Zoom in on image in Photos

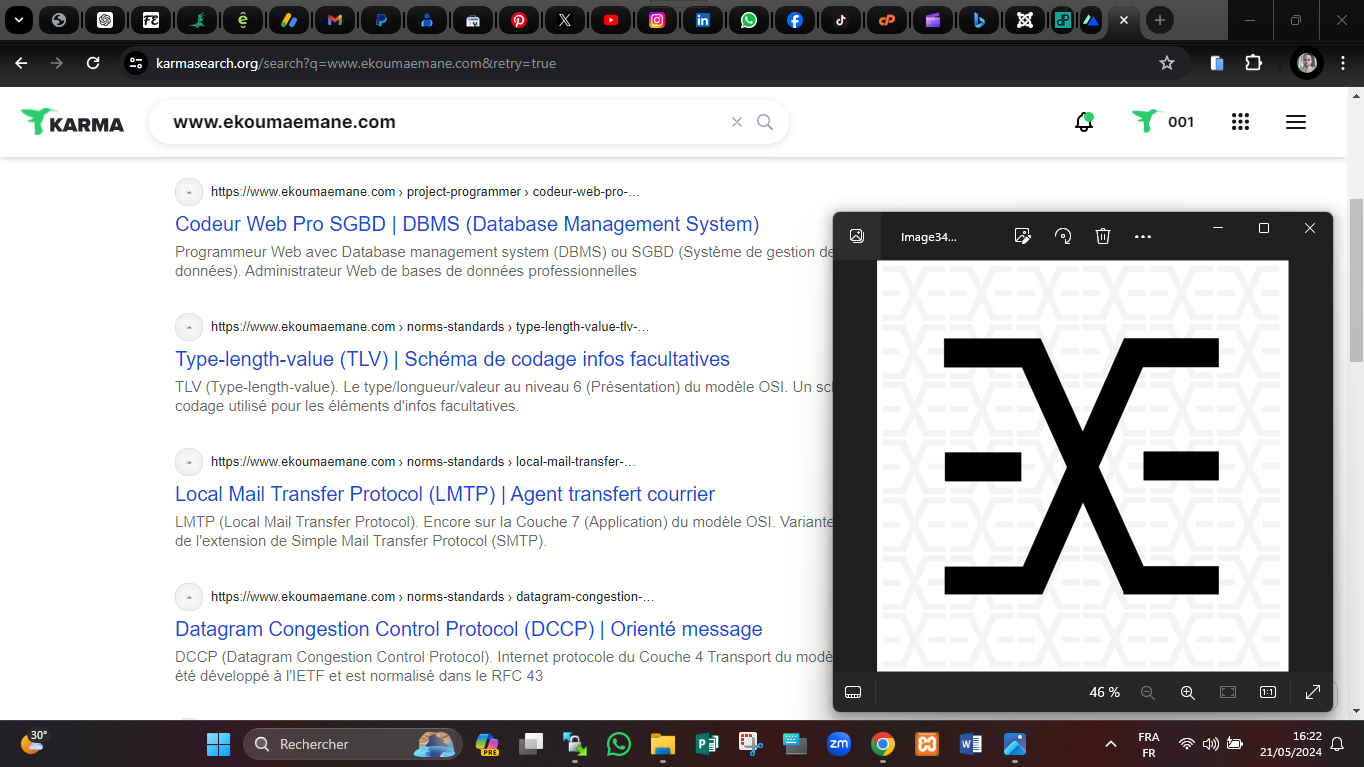tap(1187, 692)
